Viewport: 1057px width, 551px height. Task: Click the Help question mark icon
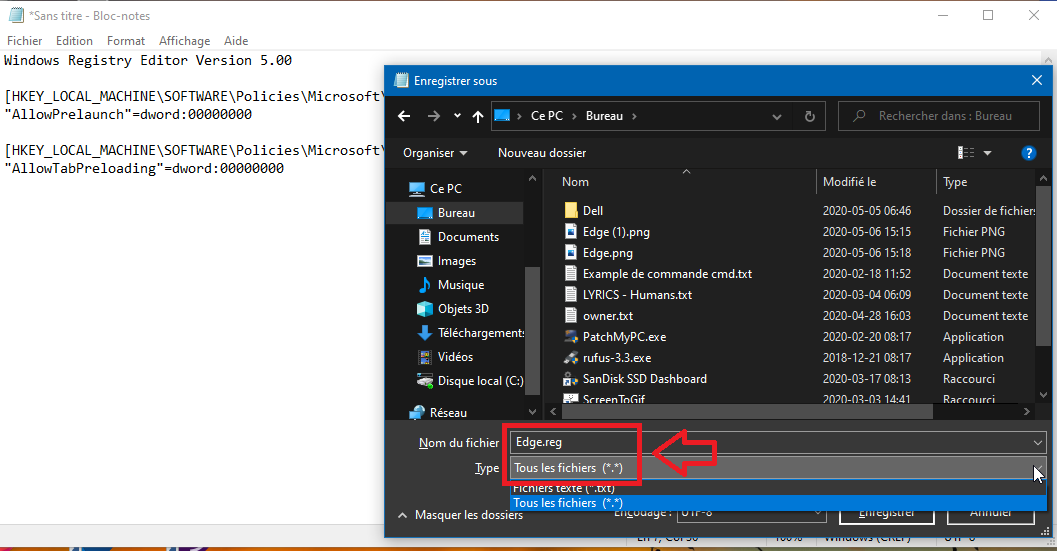pyautogui.click(x=1029, y=153)
